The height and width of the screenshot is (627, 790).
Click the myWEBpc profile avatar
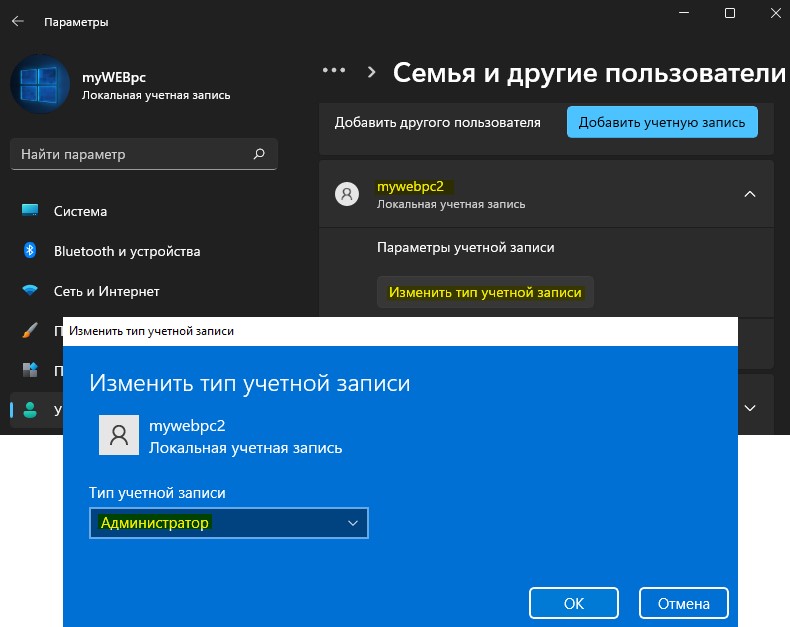pos(40,84)
